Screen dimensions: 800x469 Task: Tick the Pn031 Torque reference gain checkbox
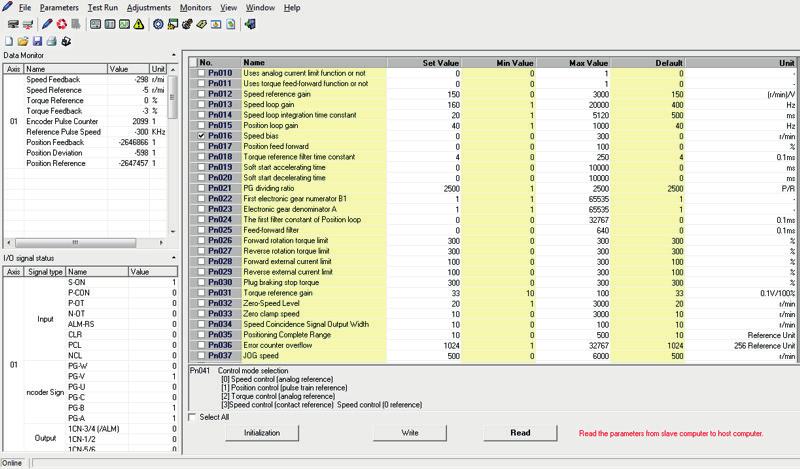click(x=202, y=293)
